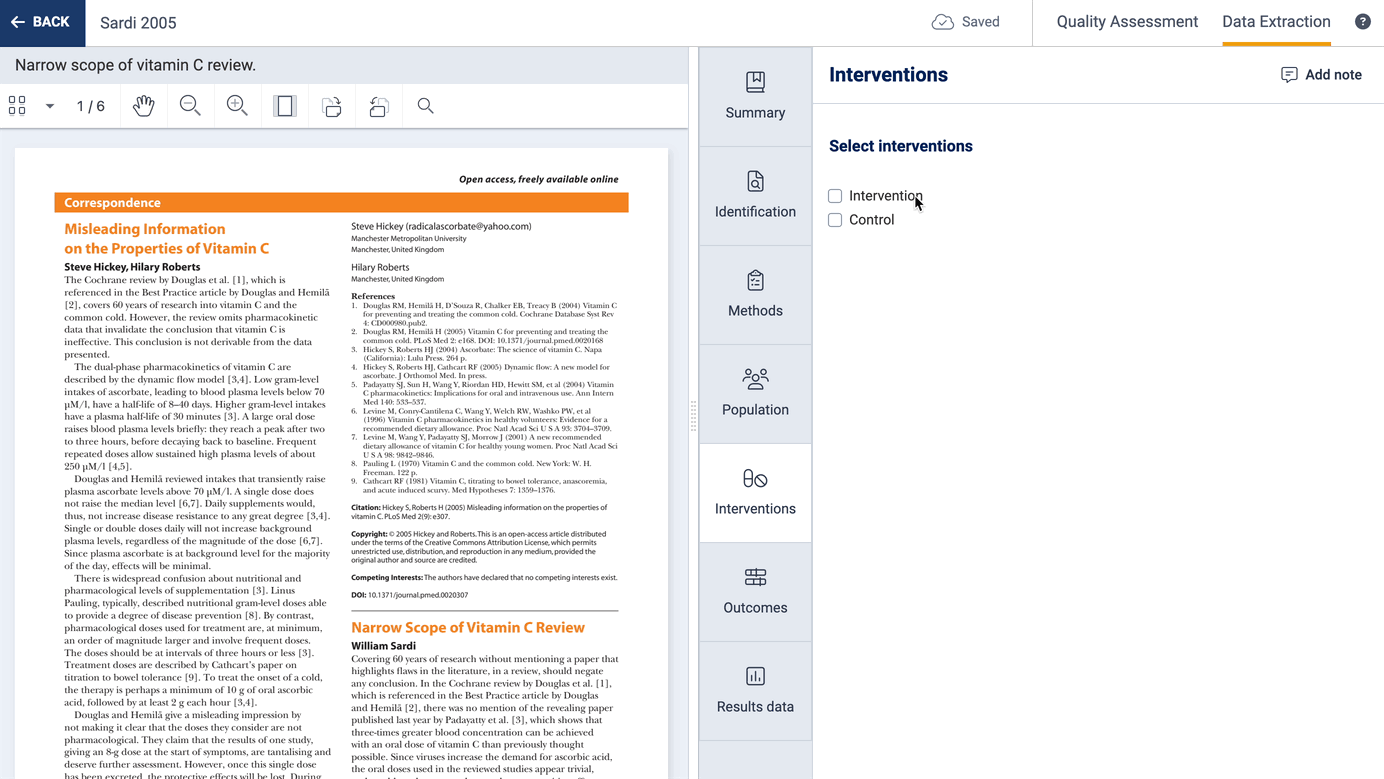
Task: Toggle the fit page width view
Action: pos(285,106)
